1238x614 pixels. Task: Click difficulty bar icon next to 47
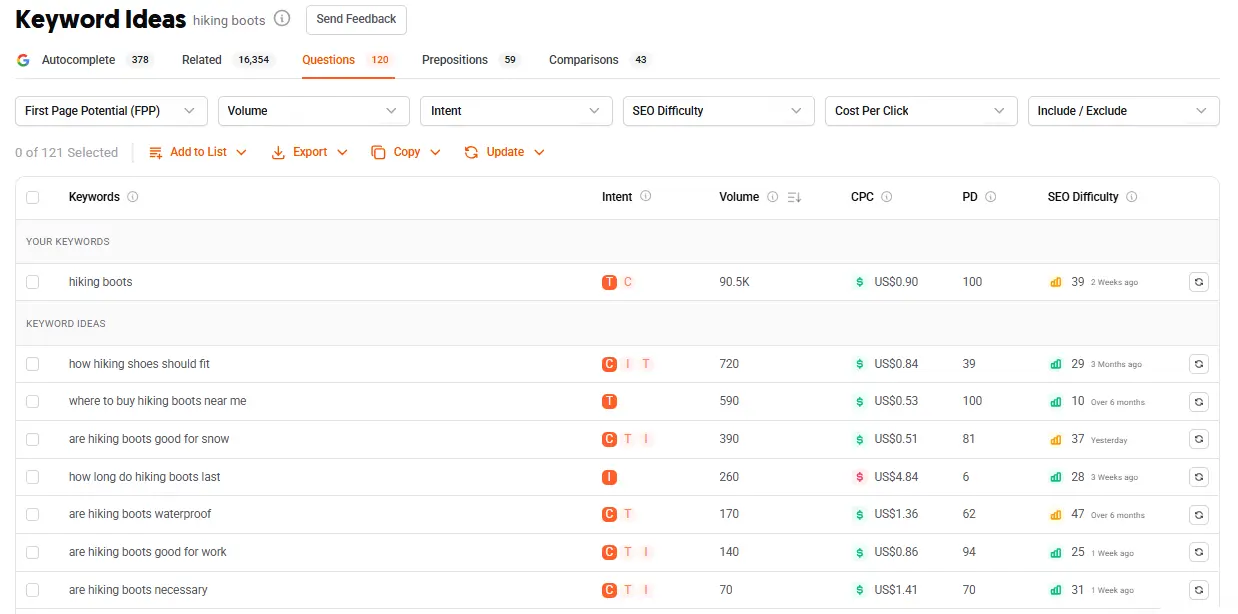point(1055,514)
